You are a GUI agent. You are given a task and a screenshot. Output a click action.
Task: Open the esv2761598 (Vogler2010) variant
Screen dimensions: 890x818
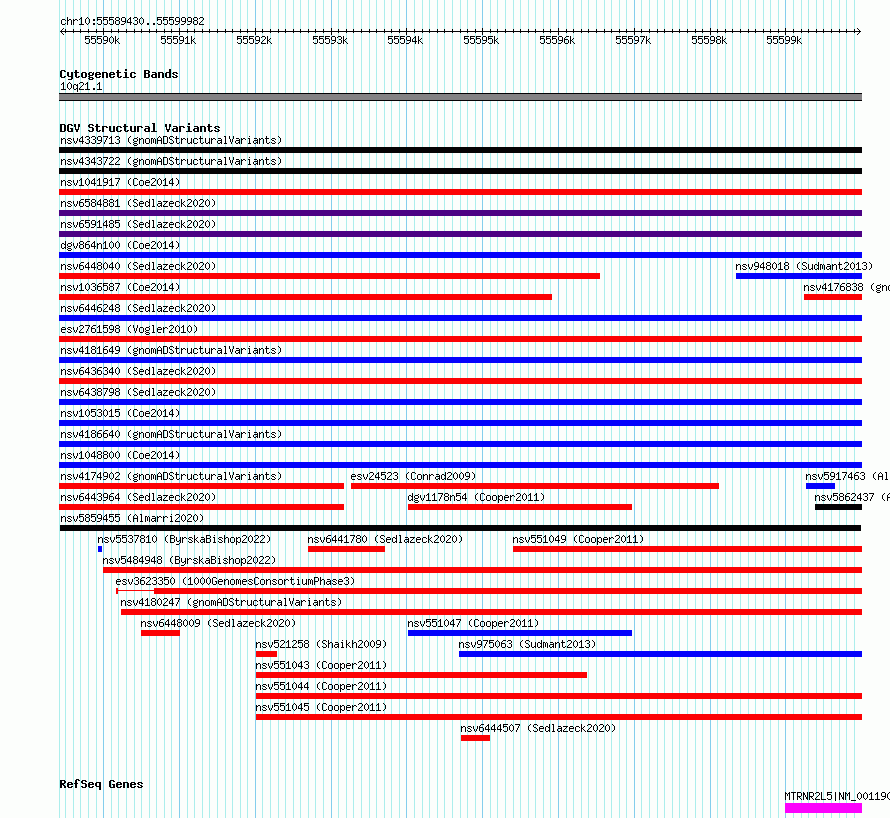point(129,329)
